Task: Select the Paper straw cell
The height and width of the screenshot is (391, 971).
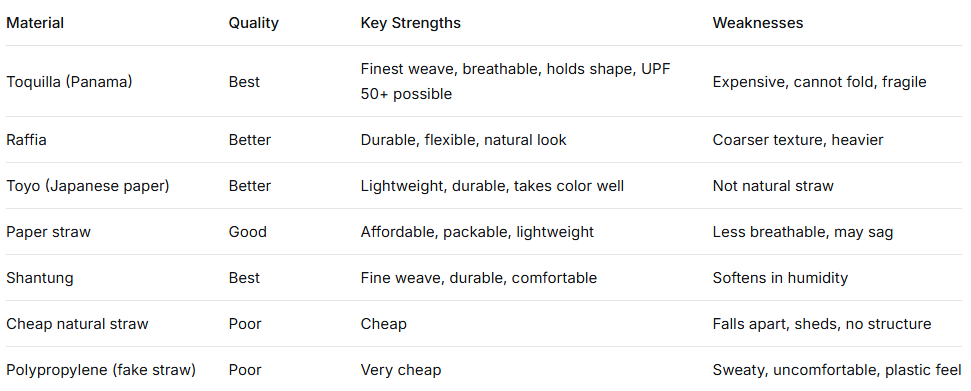Action: [x=48, y=232]
